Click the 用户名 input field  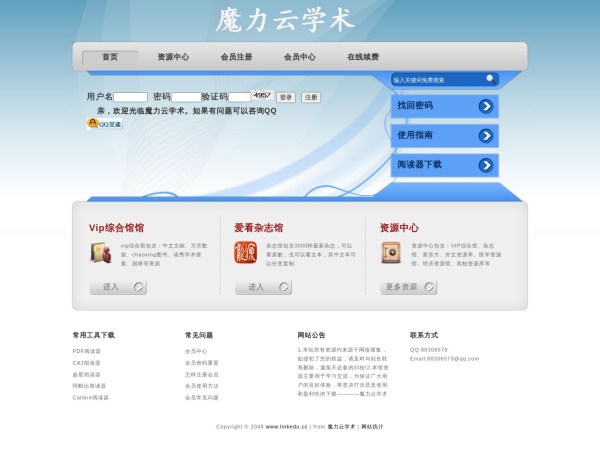click(x=130, y=97)
